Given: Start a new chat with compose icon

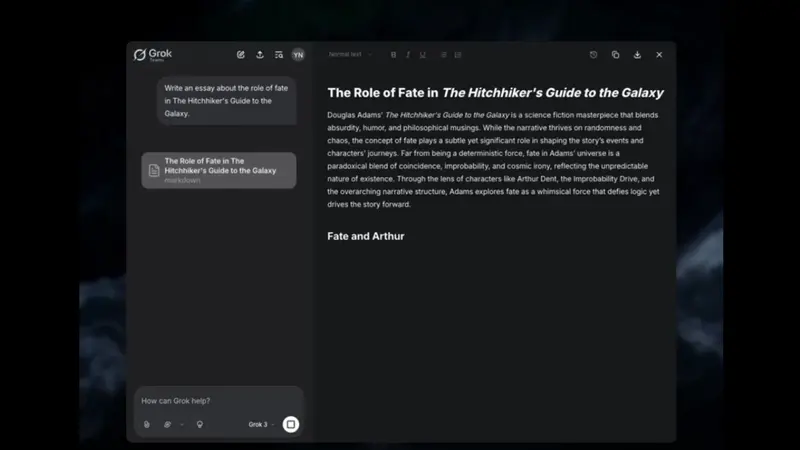Looking at the screenshot, I should [241, 55].
